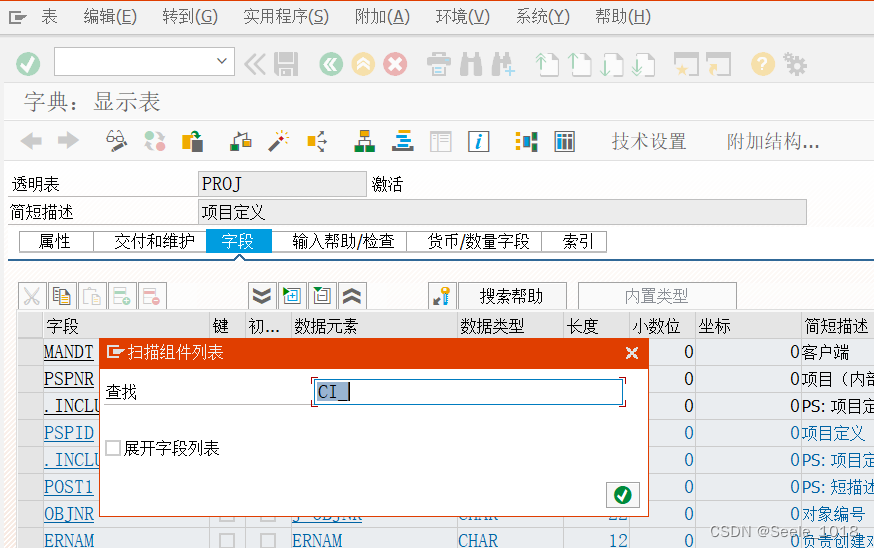Click the table Contents grid icon
Screen dimensions: 874x548
coord(564,141)
